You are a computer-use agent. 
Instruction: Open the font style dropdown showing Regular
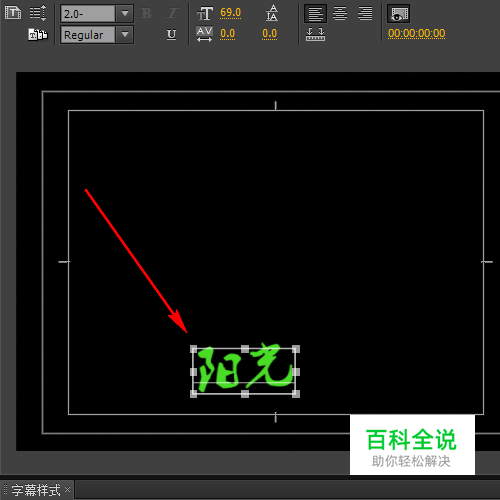(125, 34)
